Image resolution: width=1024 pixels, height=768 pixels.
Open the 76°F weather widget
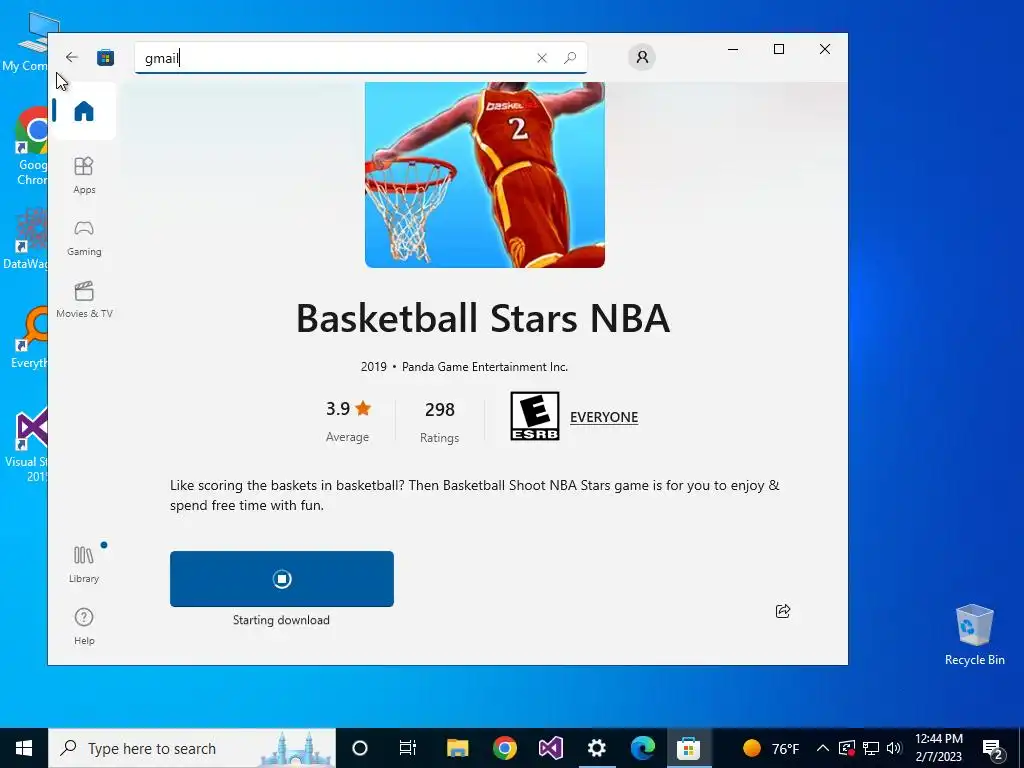click(x=771, y=748)
